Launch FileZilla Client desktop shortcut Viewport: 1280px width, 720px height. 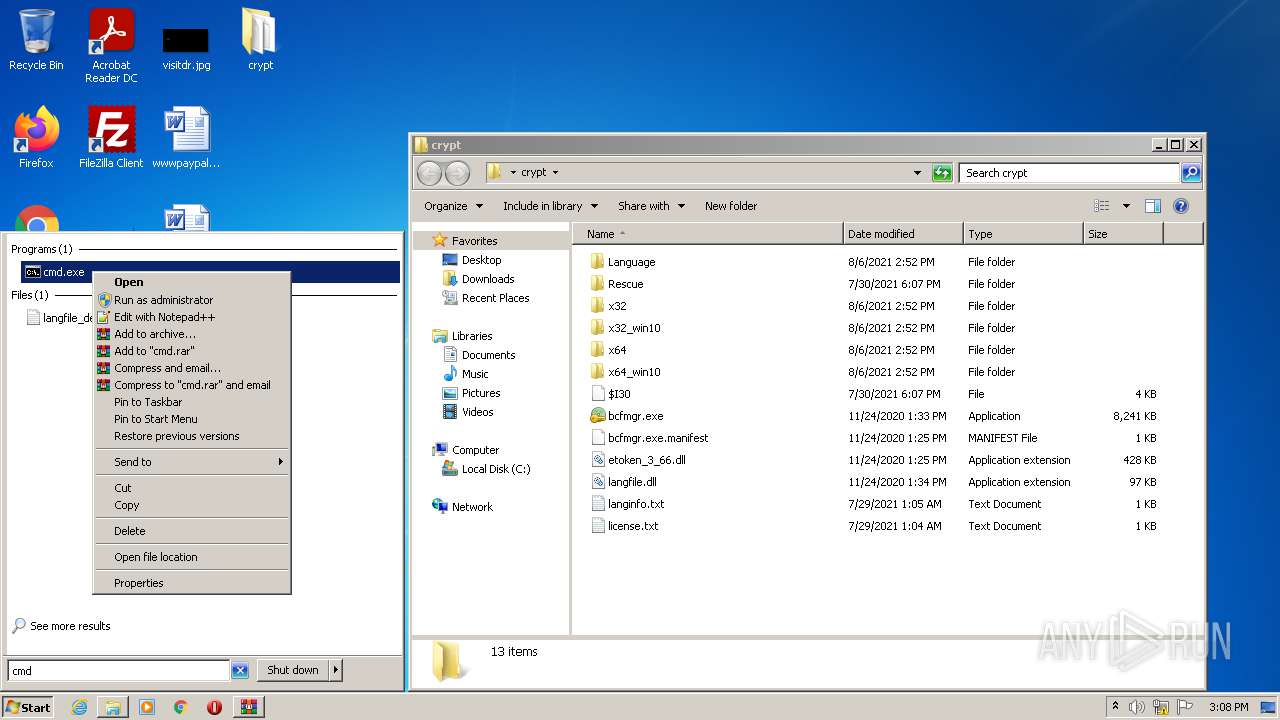click(x=111, y=138)
